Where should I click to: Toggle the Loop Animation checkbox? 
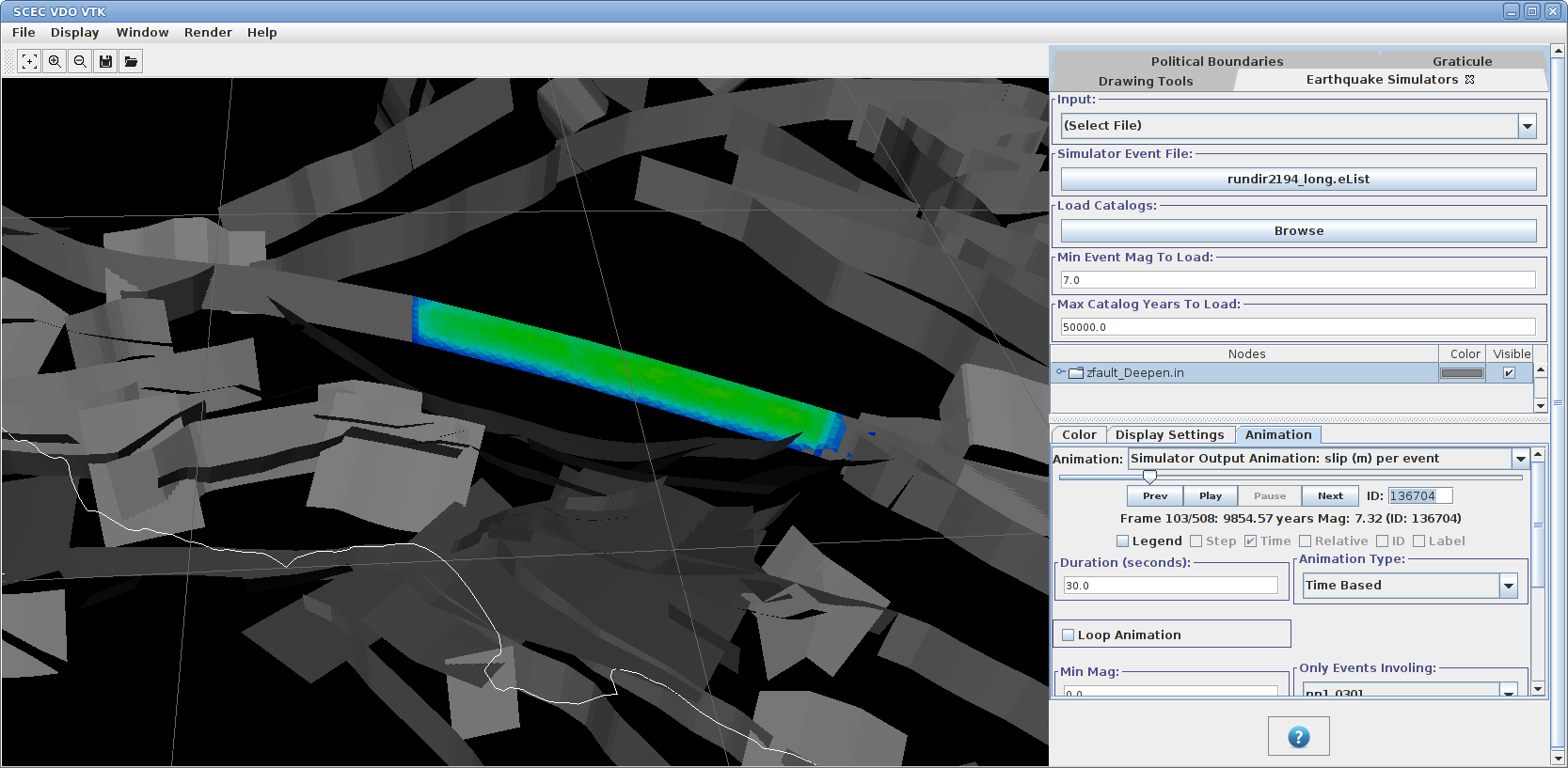point(1069,635)
